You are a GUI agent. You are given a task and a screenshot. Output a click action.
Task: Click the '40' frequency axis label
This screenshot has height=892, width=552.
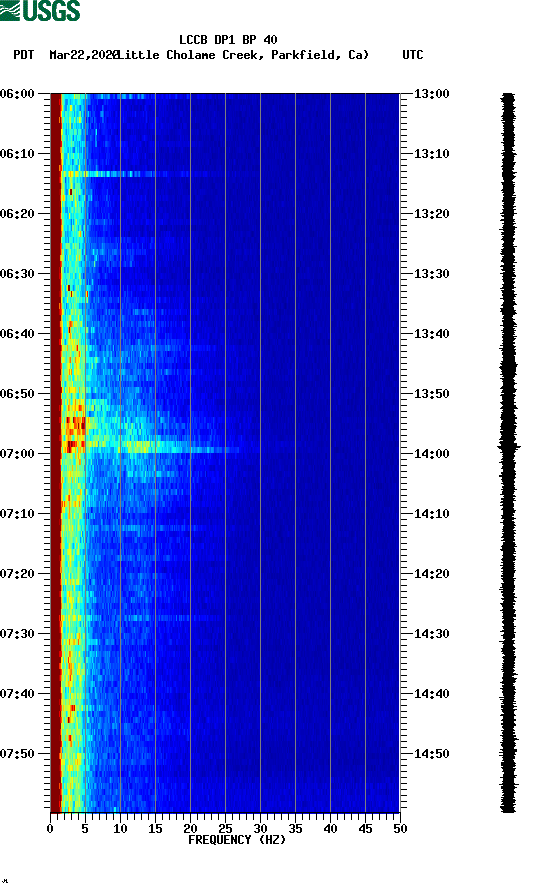[x=331, y=829]
